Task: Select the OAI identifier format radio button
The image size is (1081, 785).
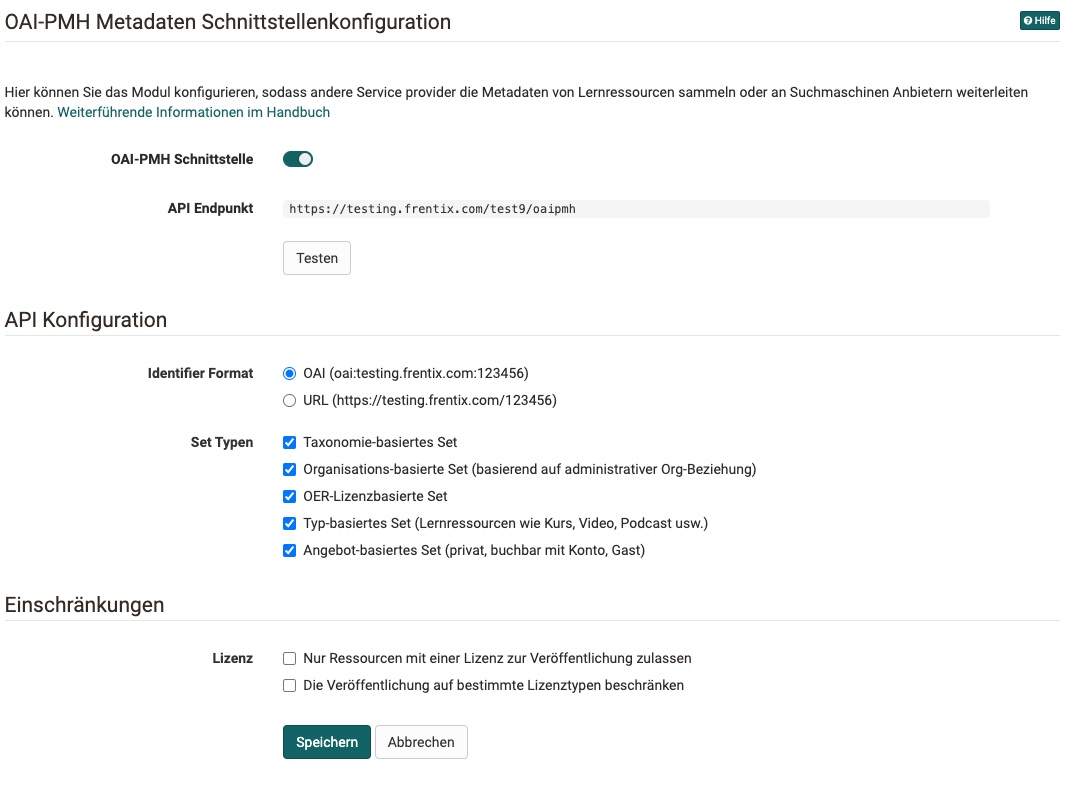Action: pyautogui.click(x=290, y=374)
